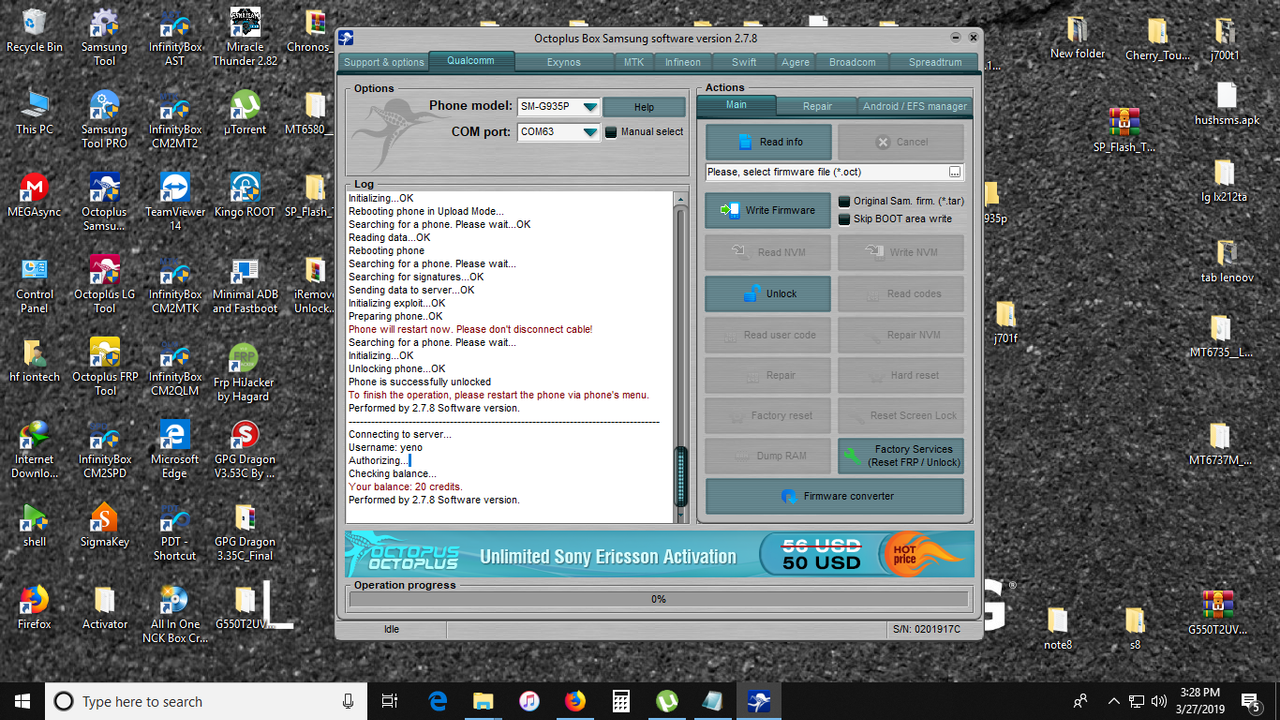Click the Read info button with phone icon

(767, 141)
